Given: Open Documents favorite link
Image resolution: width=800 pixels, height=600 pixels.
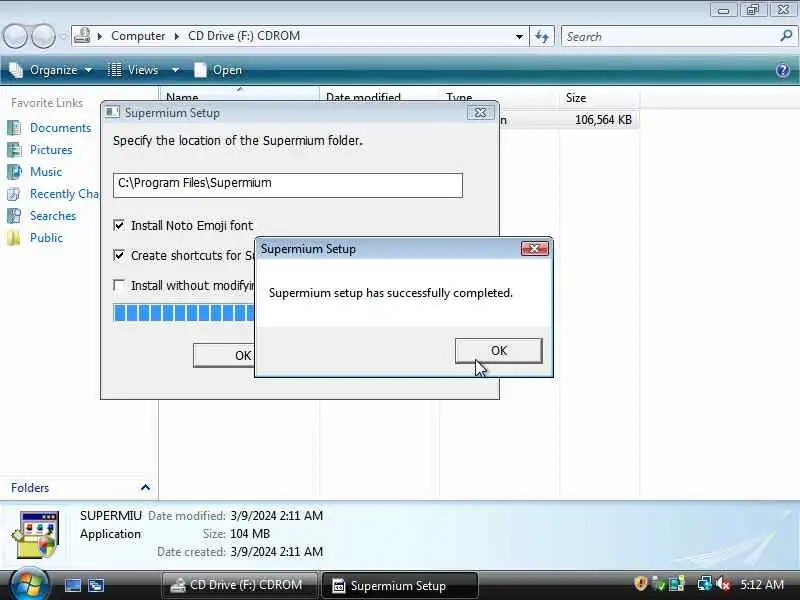Looking at the screenshot, I should (60, 128).
